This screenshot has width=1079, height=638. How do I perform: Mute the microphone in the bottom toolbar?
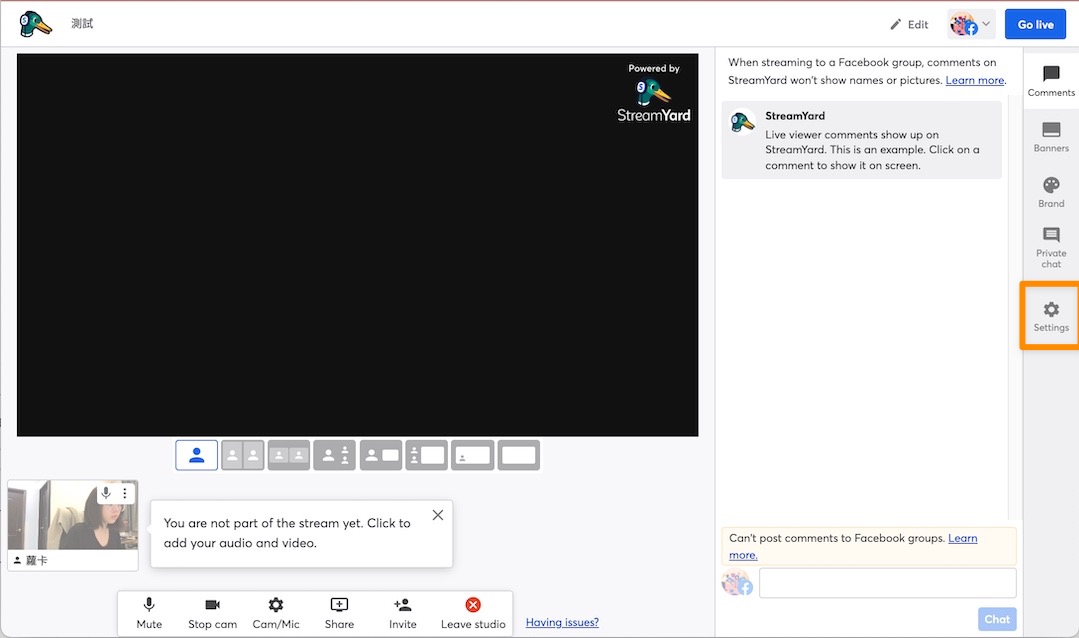[x=149, y=613]
